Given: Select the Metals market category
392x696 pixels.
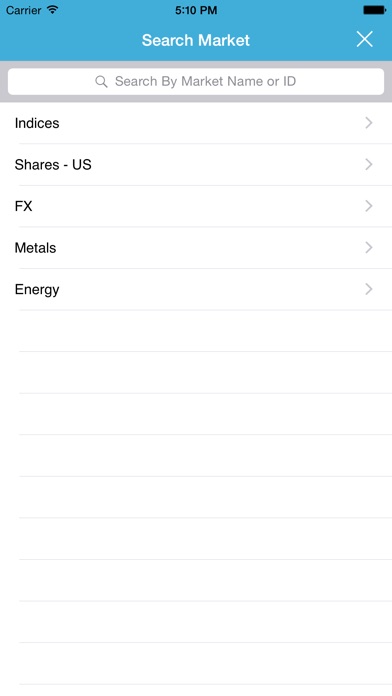Looking at the screenshot, I should (x=196, y=248).
